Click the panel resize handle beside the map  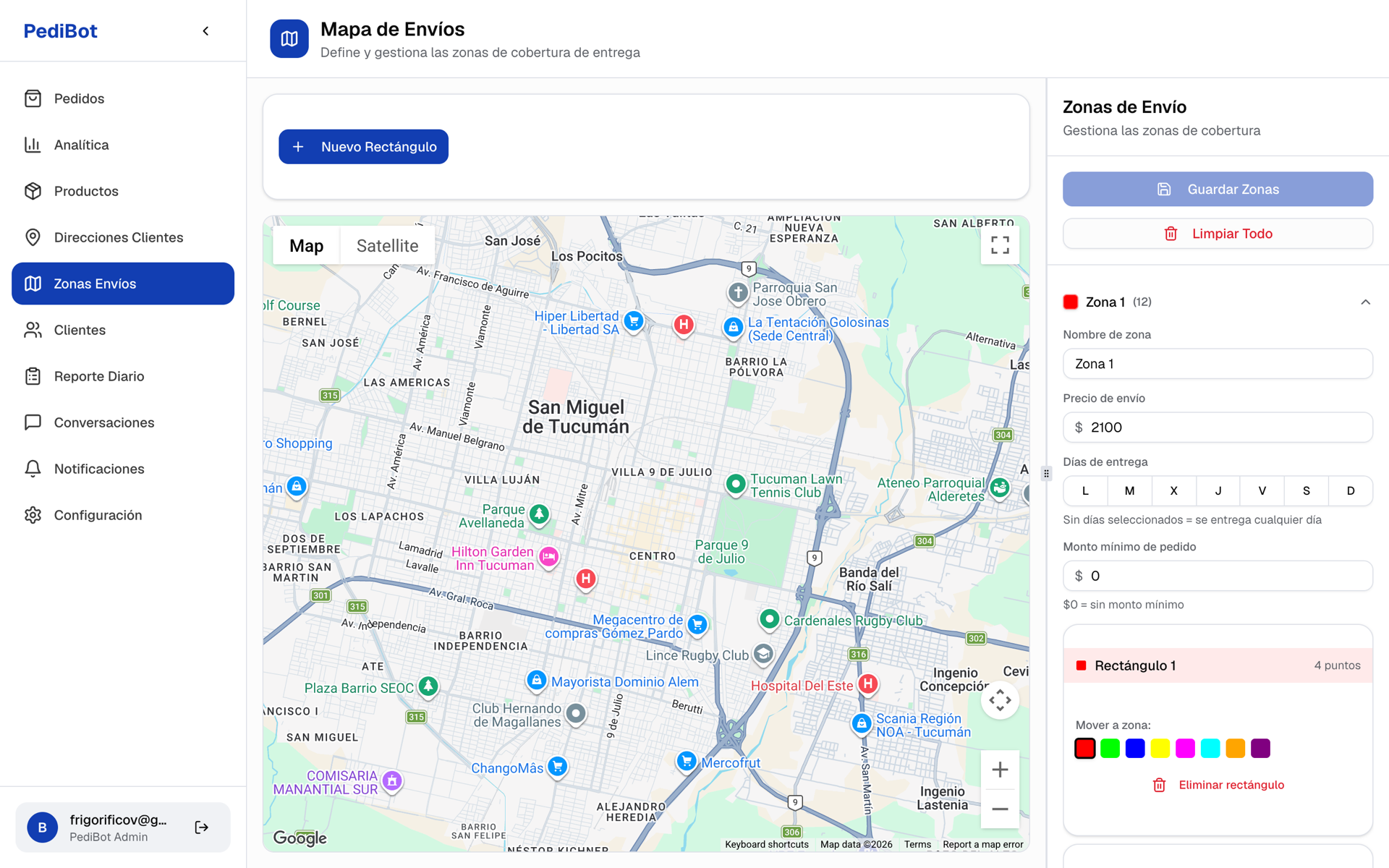click(1046, 474)
